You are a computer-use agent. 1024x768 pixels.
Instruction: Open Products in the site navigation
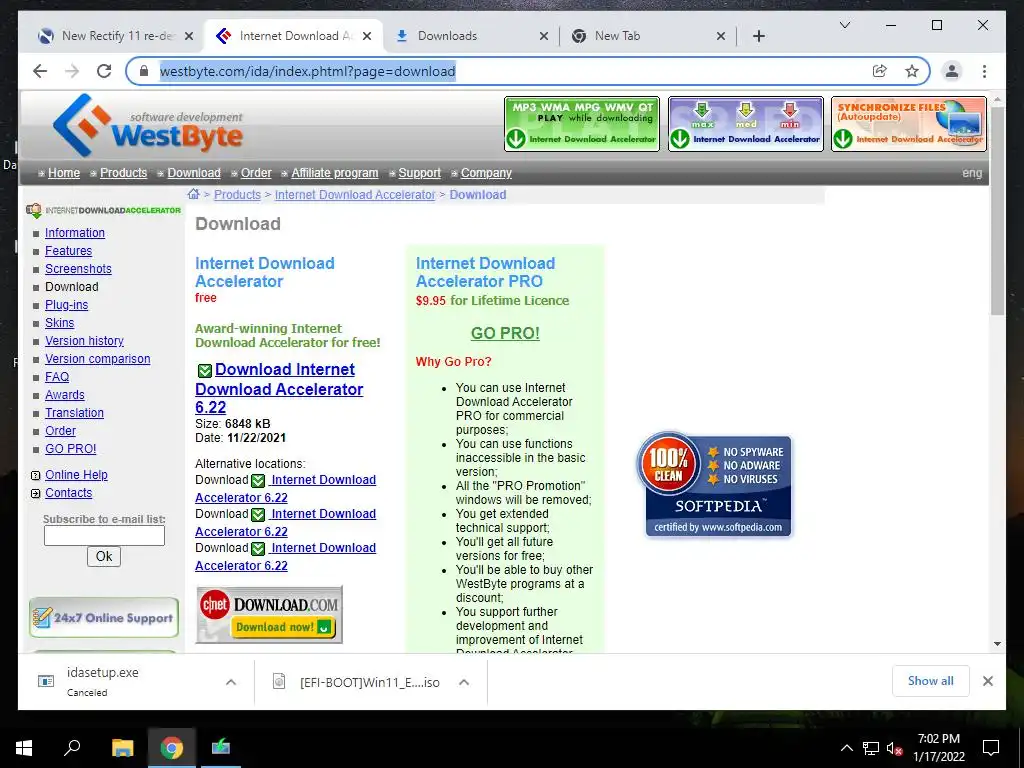coord(123,173)
